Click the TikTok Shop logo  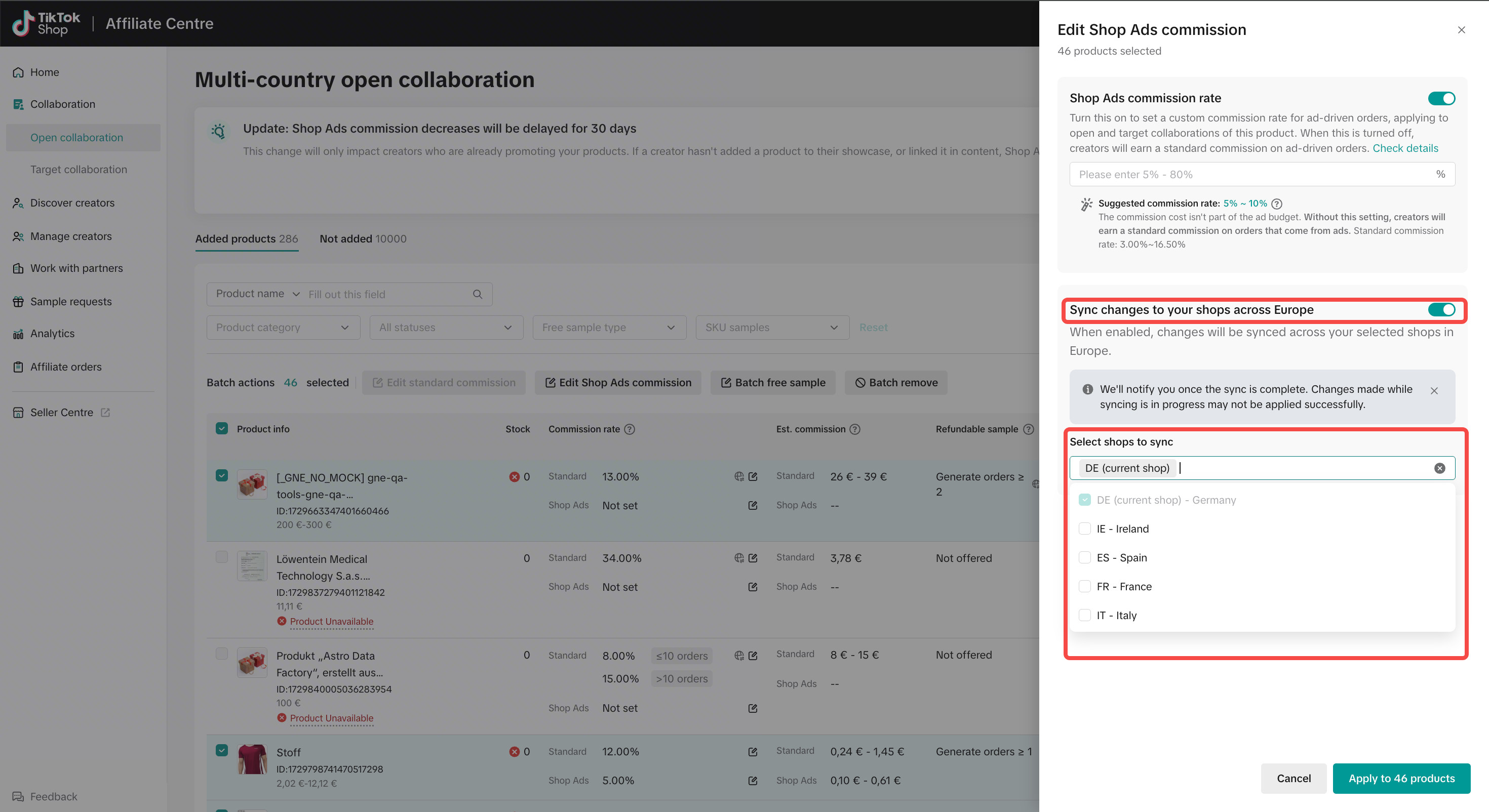pos(46,23)
